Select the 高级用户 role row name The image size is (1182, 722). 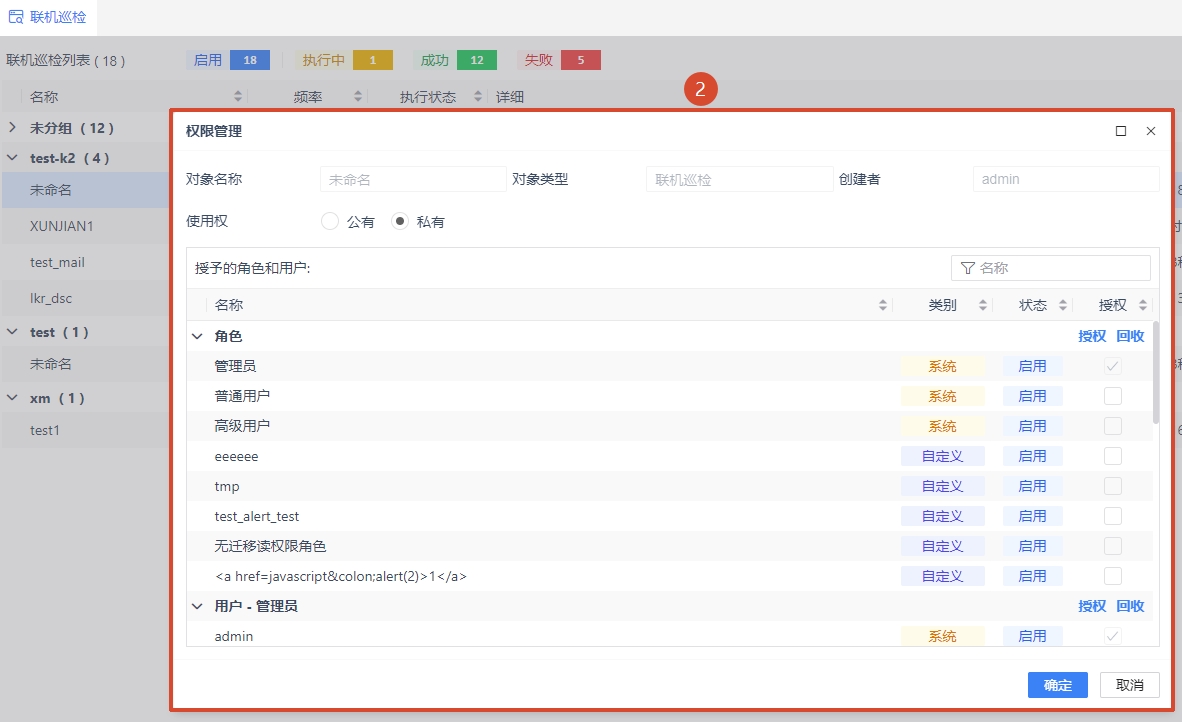click(x=242, y=426)
